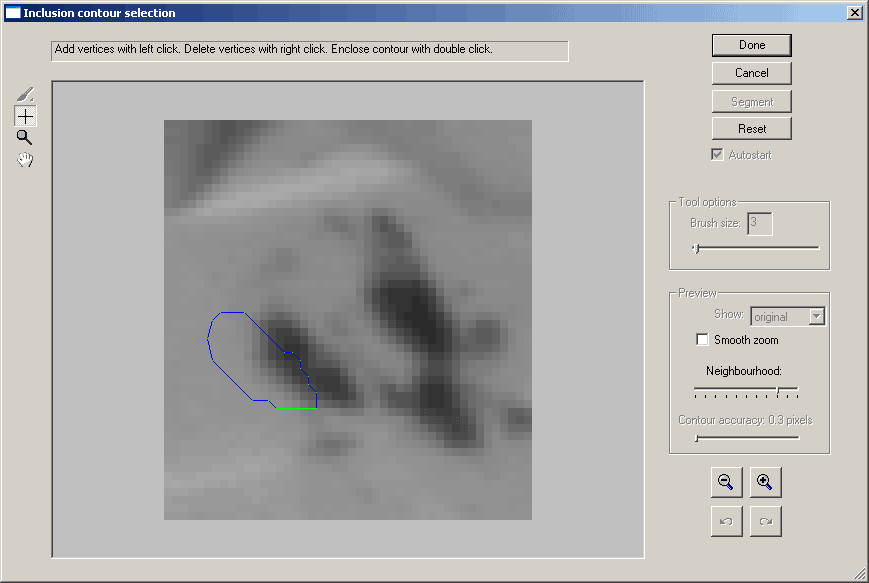The height and width of the screenshot is (583, 869).
Task: Click the zoom in magnifier button
Action: click(x=765, y=482)
